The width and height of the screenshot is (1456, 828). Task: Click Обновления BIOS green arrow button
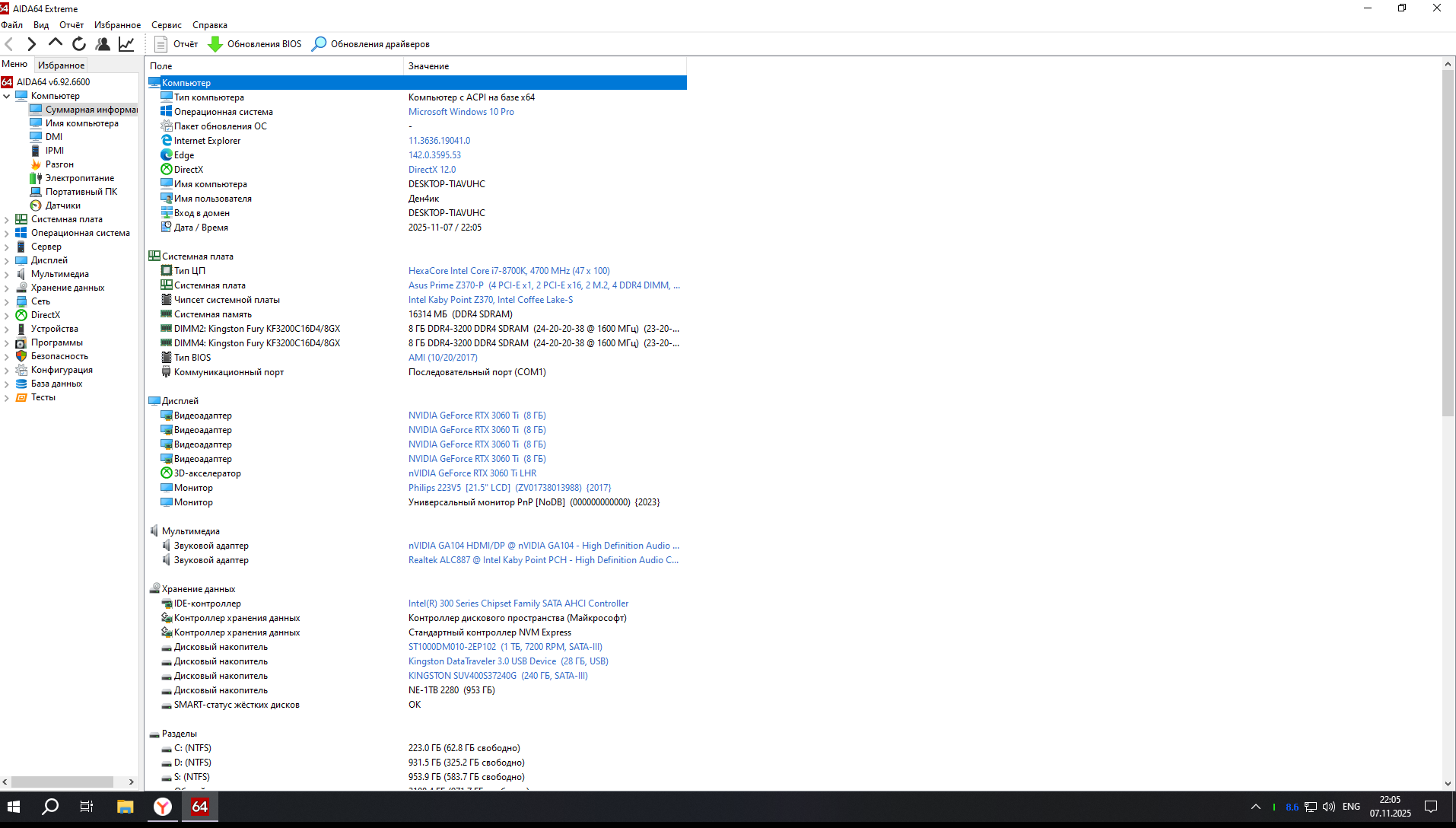click(255, 44)
